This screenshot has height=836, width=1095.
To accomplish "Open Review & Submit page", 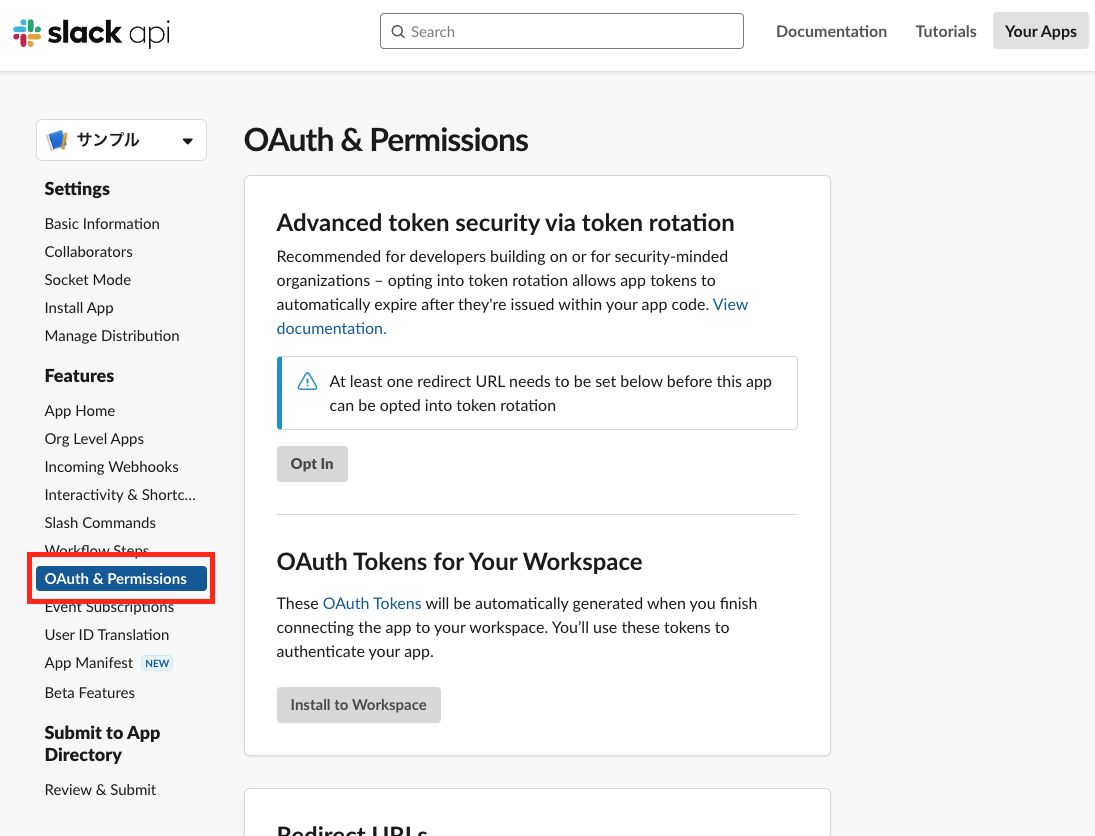I will pos(100,789).
